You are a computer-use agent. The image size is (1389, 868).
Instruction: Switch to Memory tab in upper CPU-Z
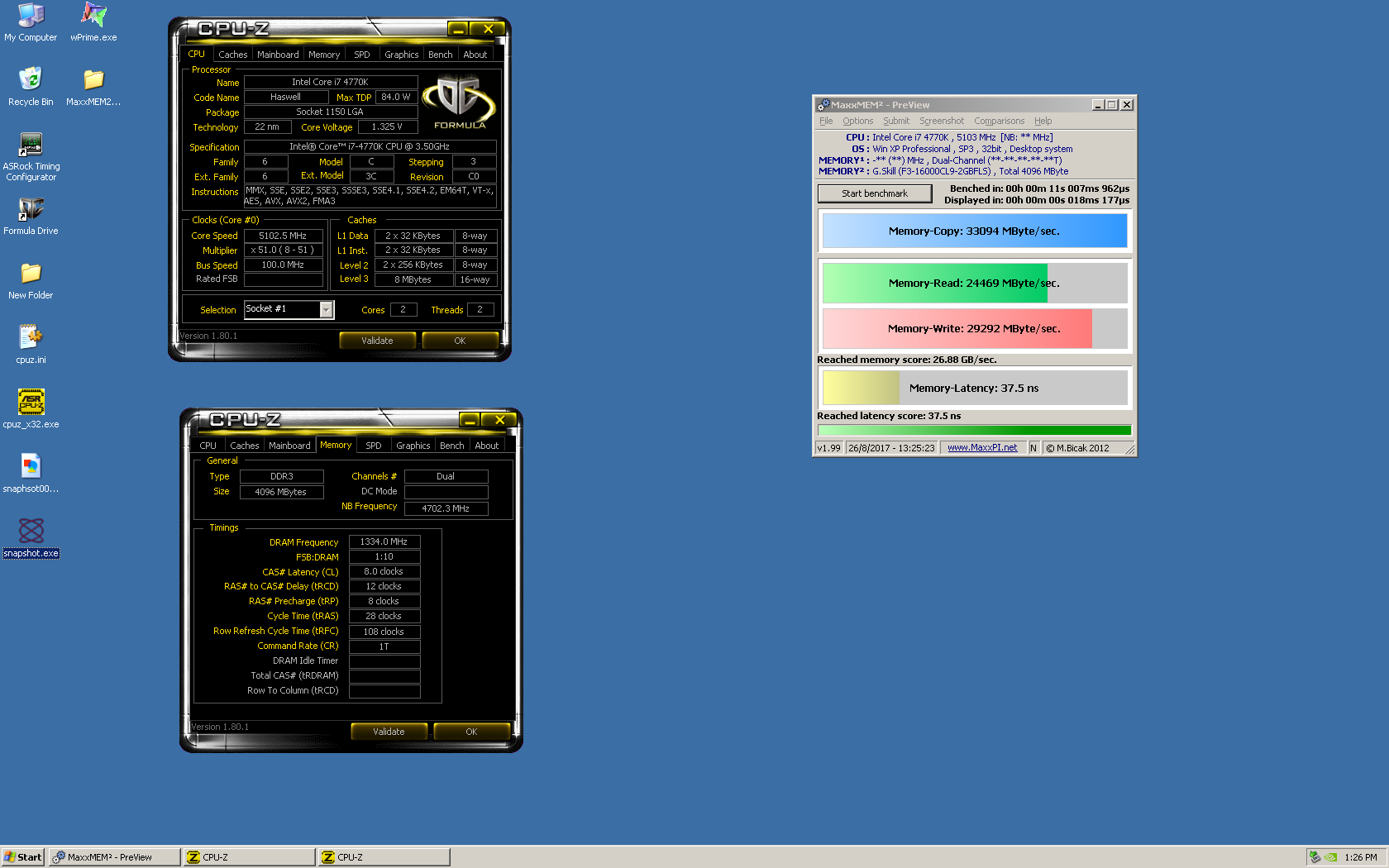pyautogui.click(x=324, y=55)
